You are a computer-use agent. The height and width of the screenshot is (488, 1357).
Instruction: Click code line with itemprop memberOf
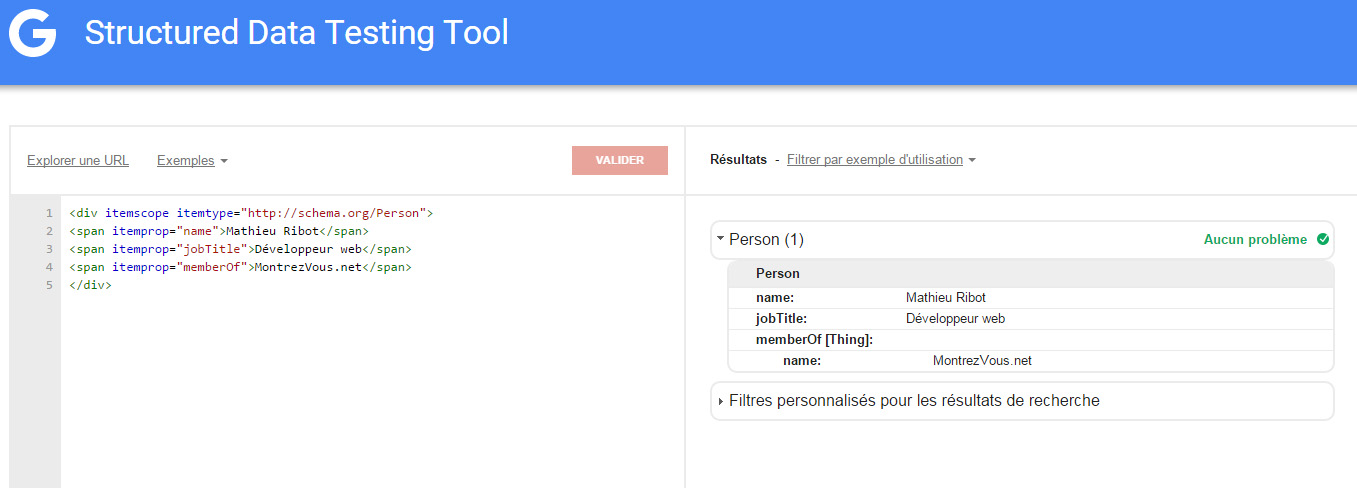tap(240, 267)
